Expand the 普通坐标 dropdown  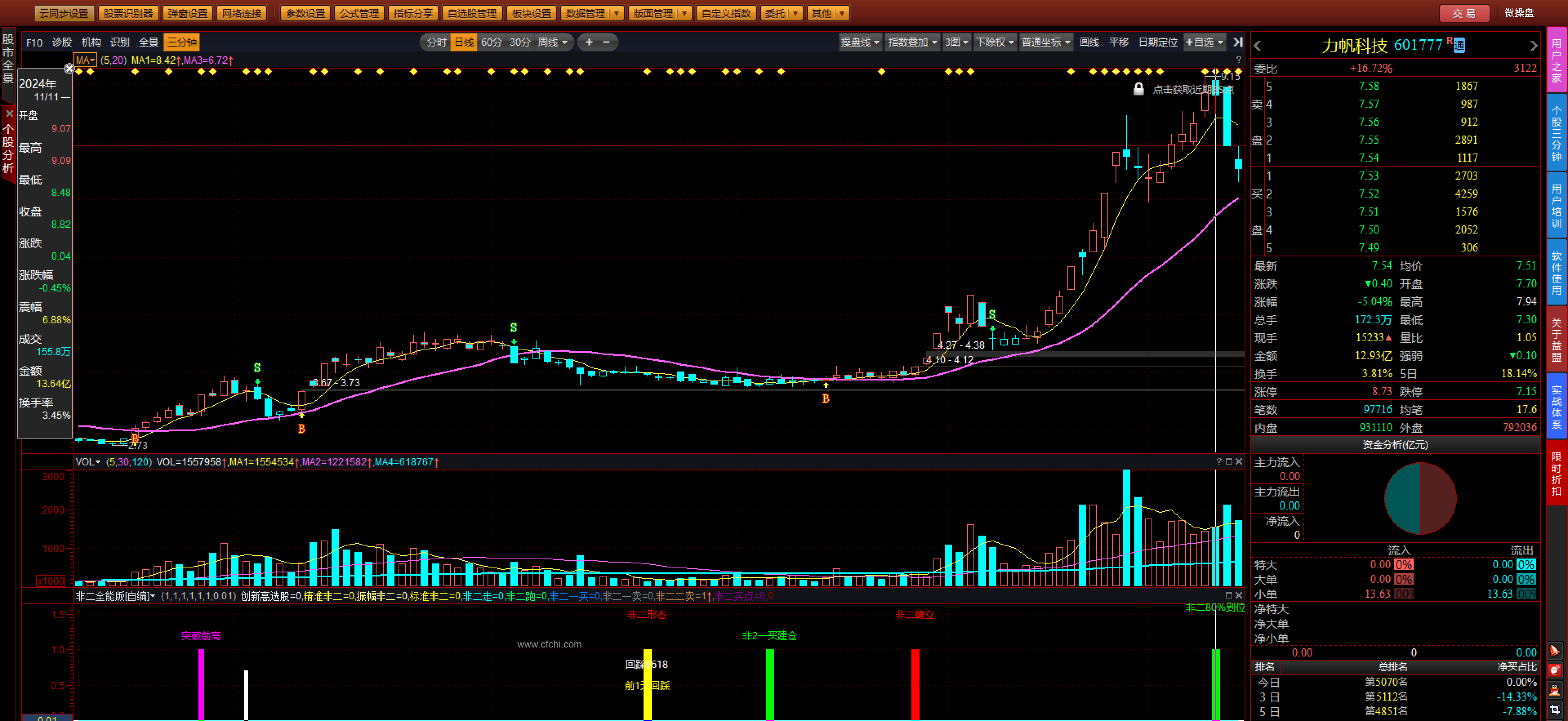tap(1046, 42)
